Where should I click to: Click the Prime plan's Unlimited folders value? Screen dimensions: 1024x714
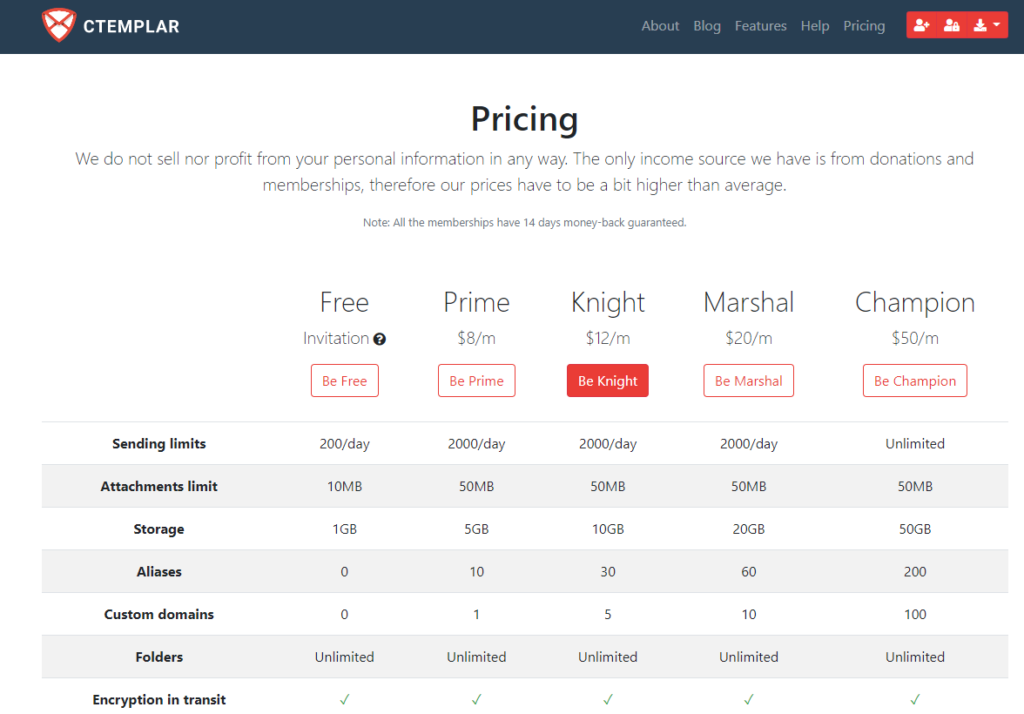coord(476,657)
